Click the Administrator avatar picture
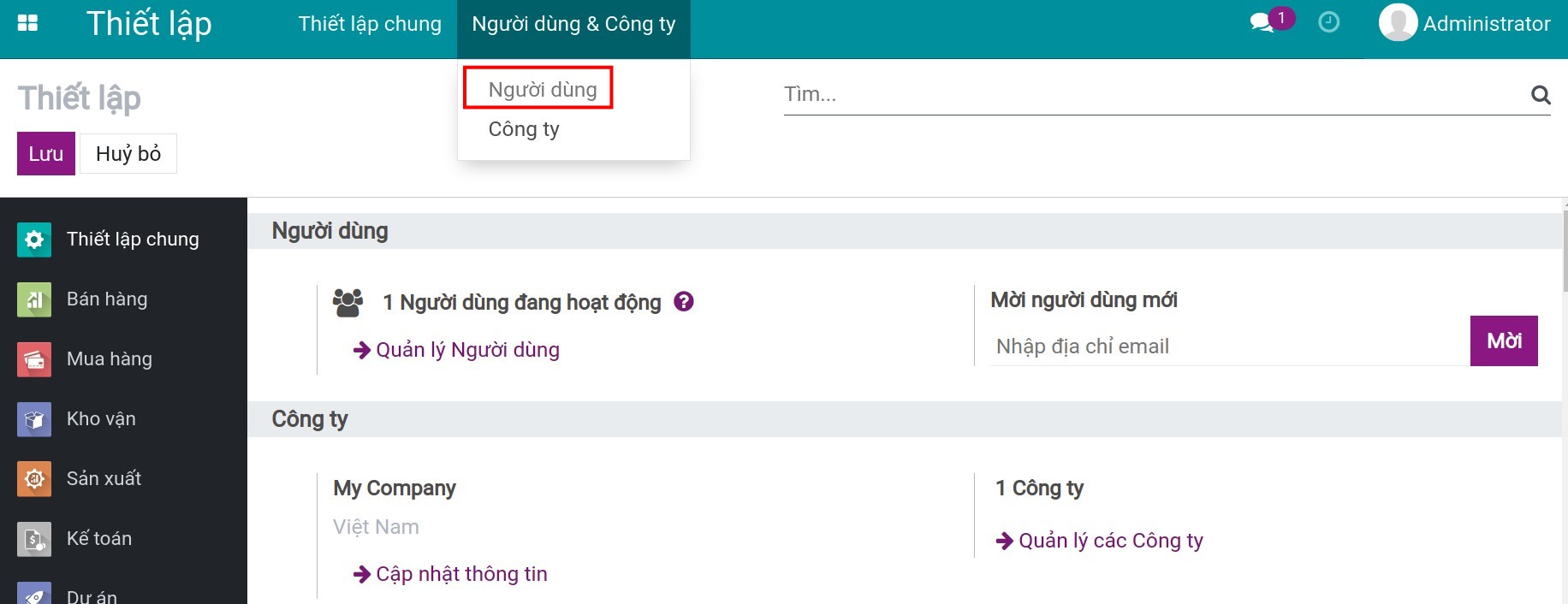The image size is (1568, 604). 1398,23
